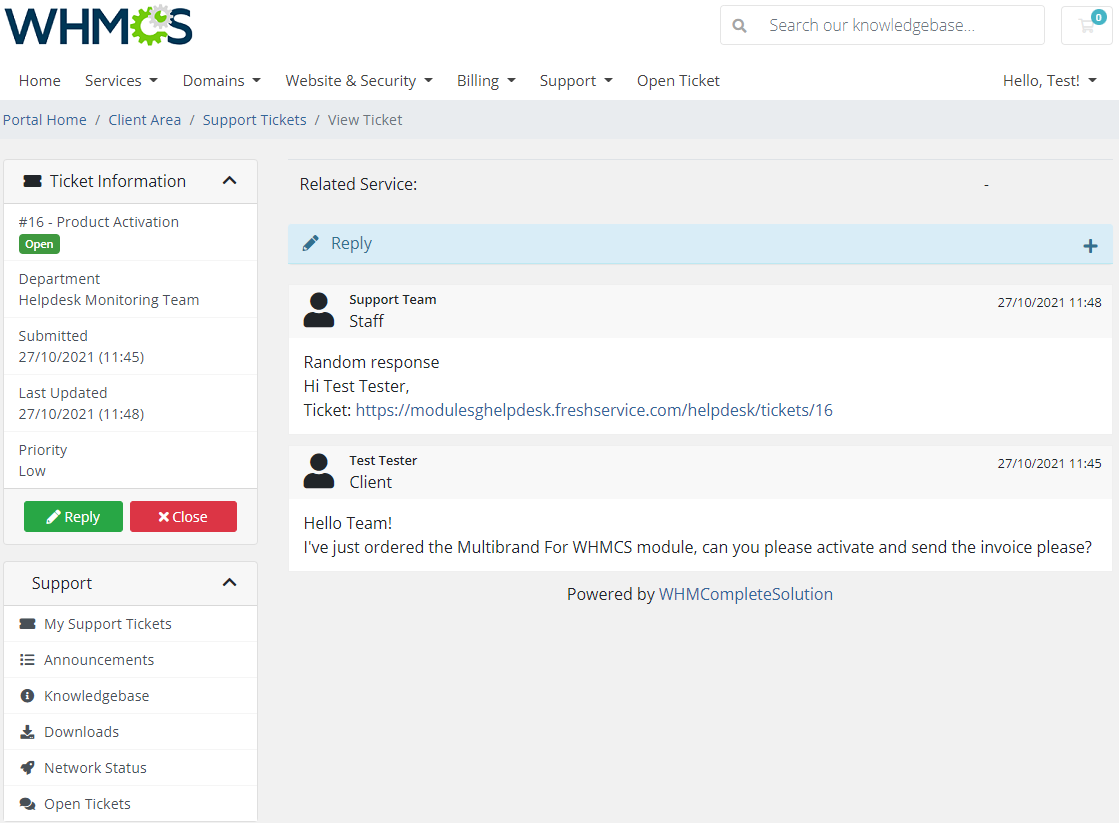1119x823 pixels.
Task: Click the Downloads arrow icon
Action: coord(27,732)
